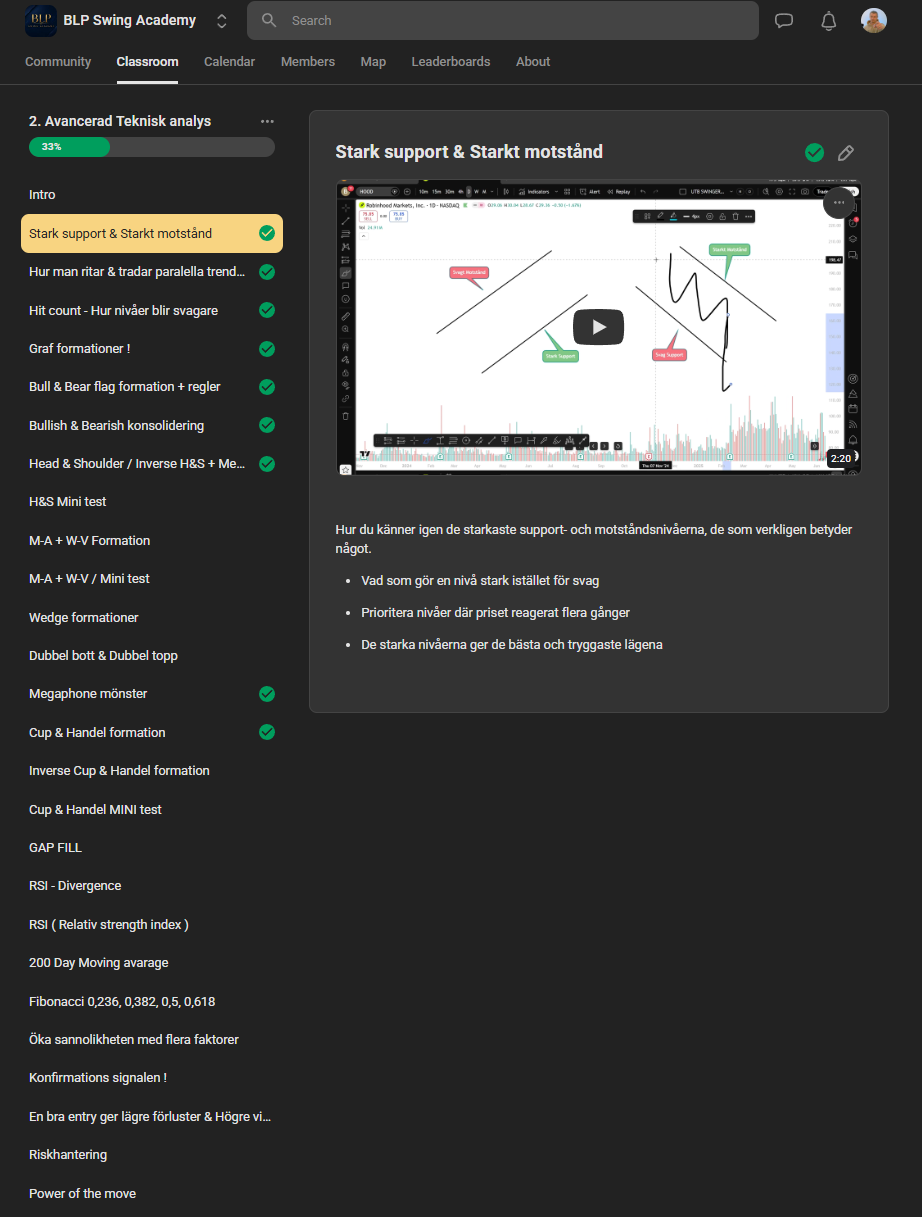Open the M-A + W-V Formation lesson

152,540
